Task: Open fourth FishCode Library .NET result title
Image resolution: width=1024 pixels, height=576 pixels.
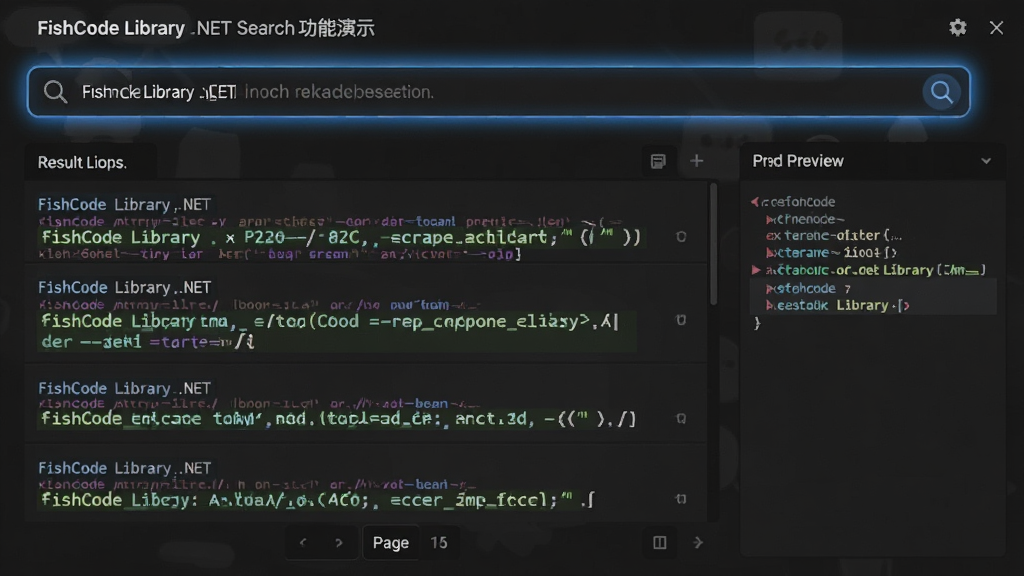Action: tap(124, 468)
